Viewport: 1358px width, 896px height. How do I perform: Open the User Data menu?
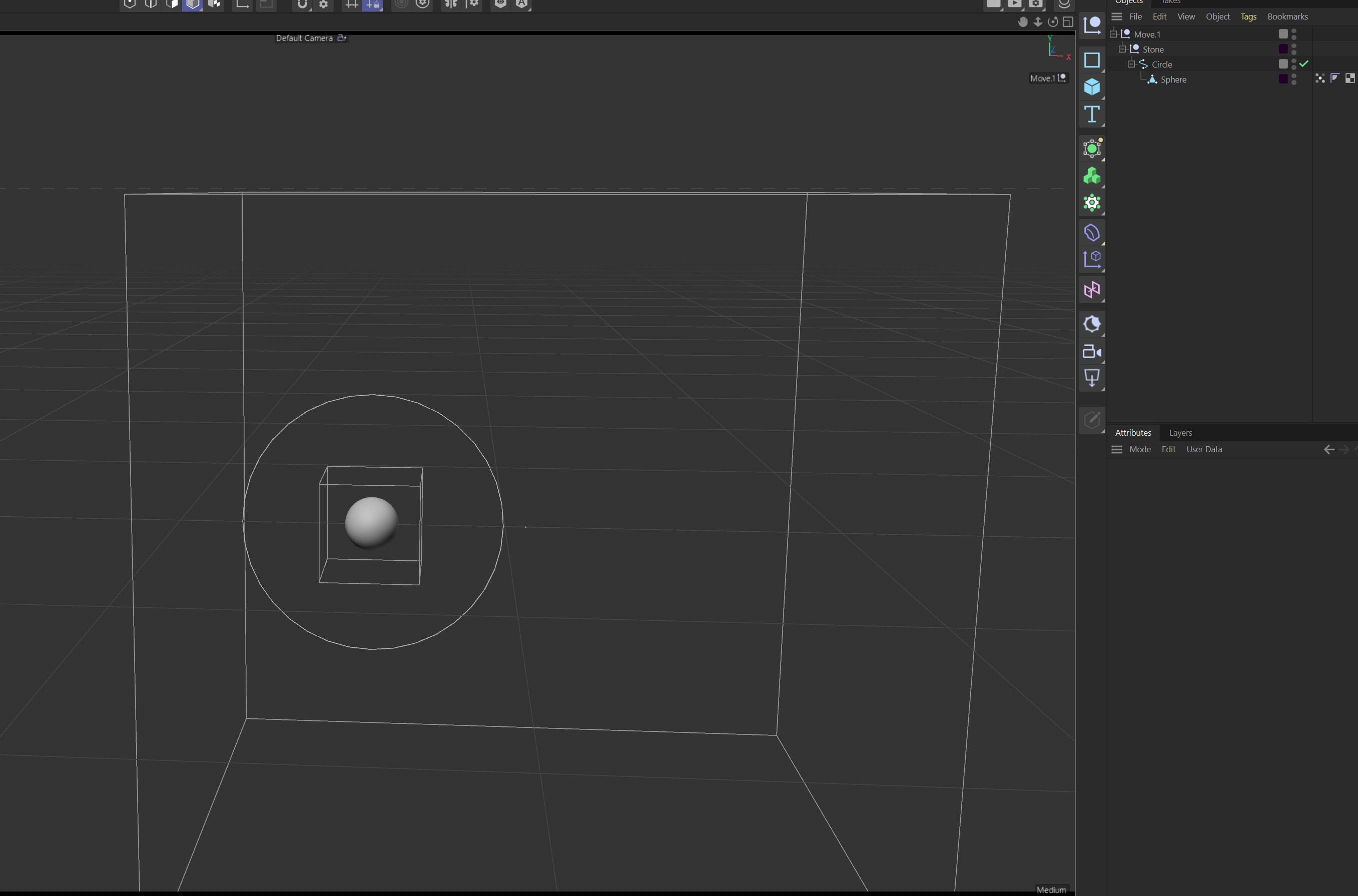(1204, 449)
